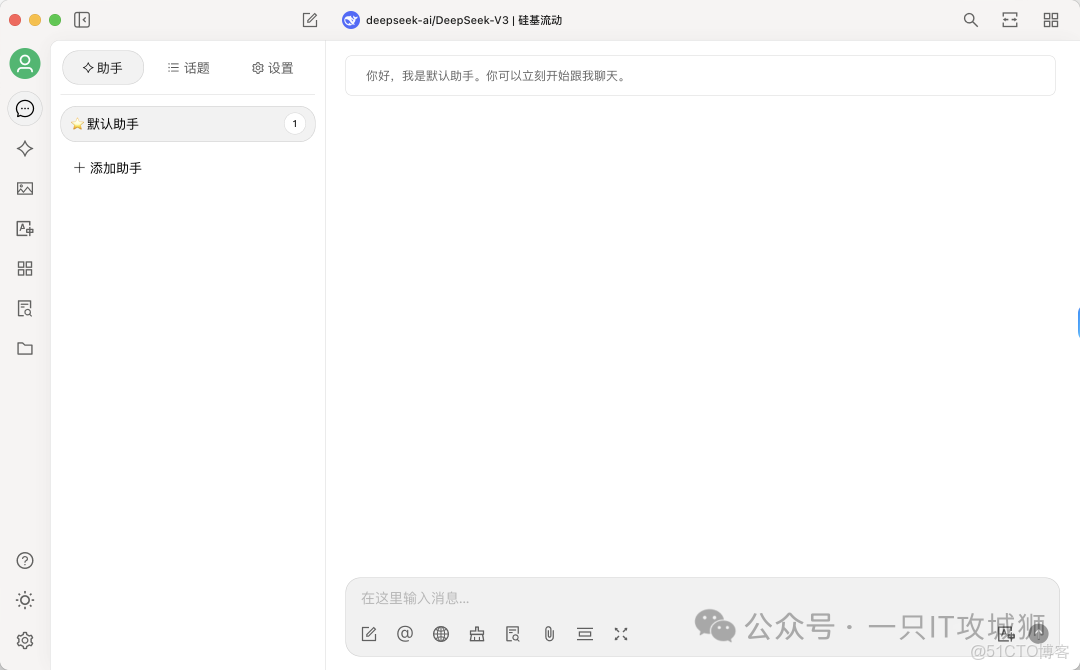This screenshot has width=1080, height=670.
Task: Select the agents sparkle icon in sidebar
Action: pyautogui.click(x=24, y=148)
